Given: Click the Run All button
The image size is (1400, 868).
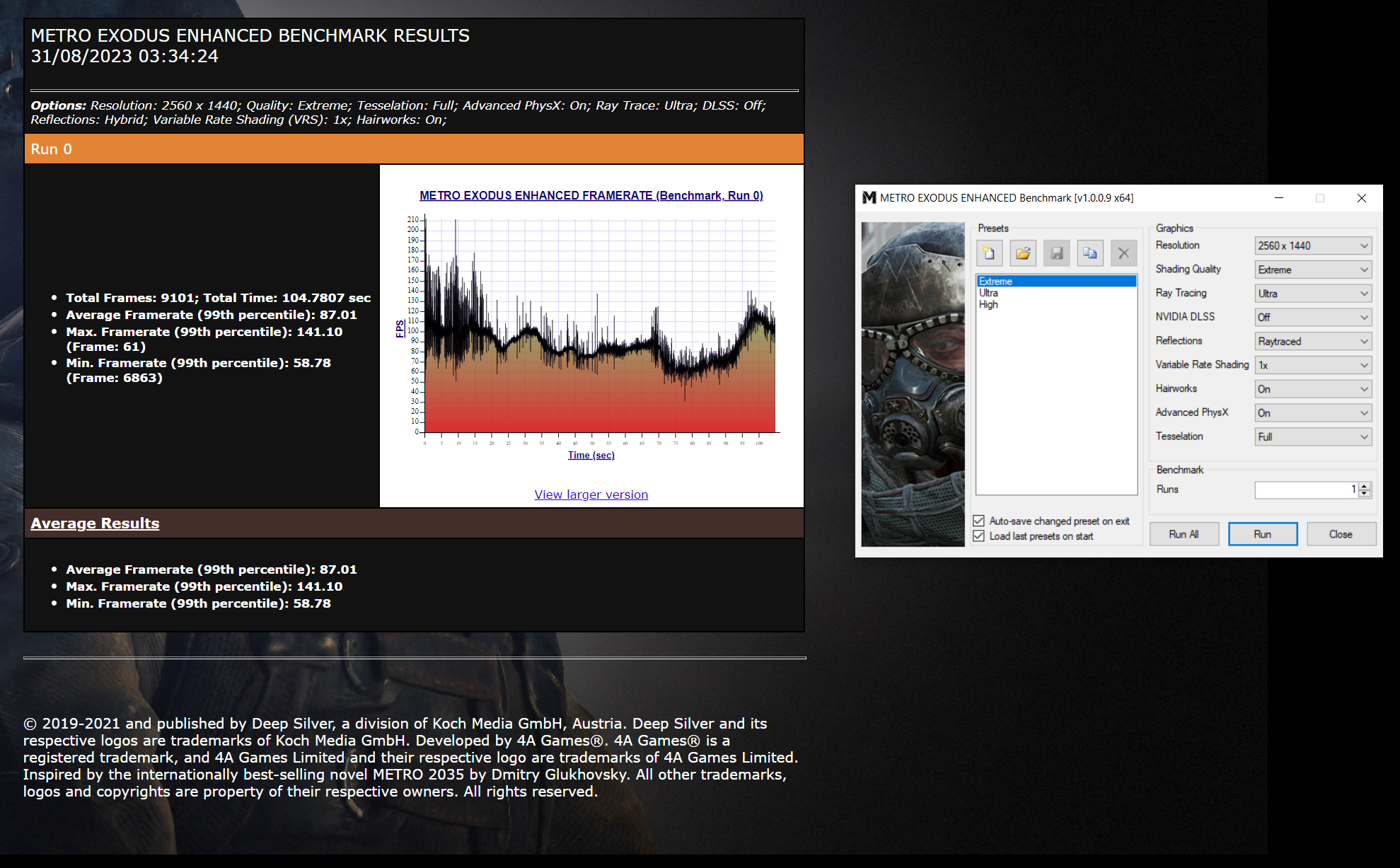Looking at the screenshot, I should [x=1184, y=534].
